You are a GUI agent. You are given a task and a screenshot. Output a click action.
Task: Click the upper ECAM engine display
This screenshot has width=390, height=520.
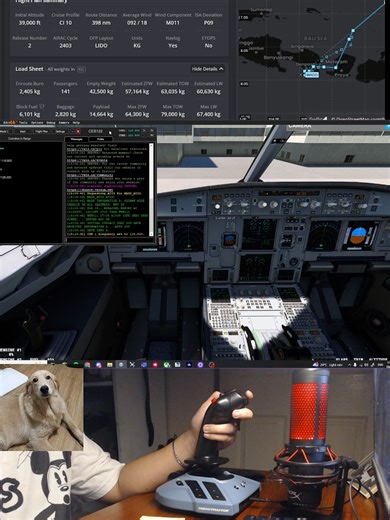[258, 233]
